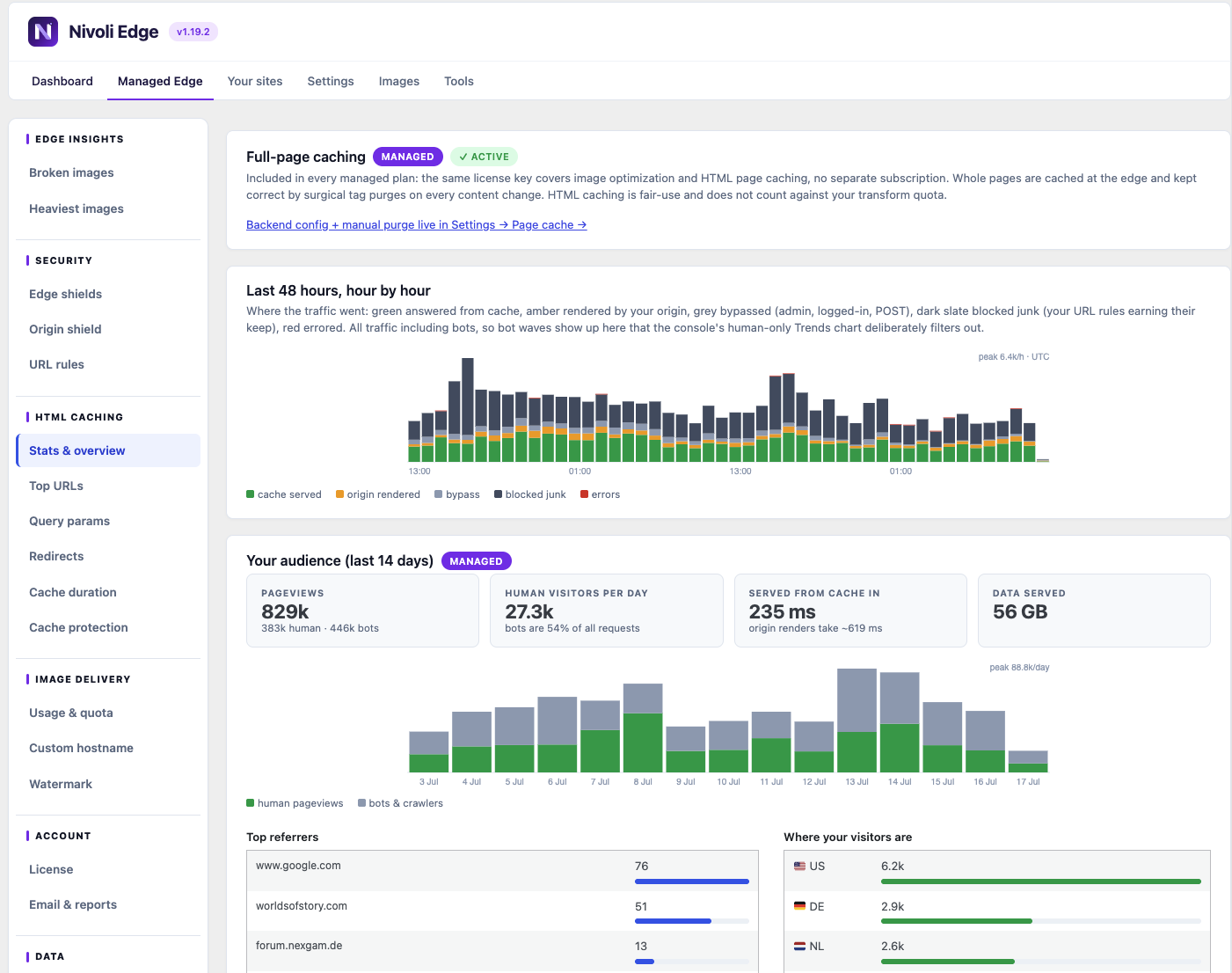Toggle the bots & crawlers legend item
The height and width of the screenshot is (973, 1232).
pyautogui.click(x=400, y=803)
